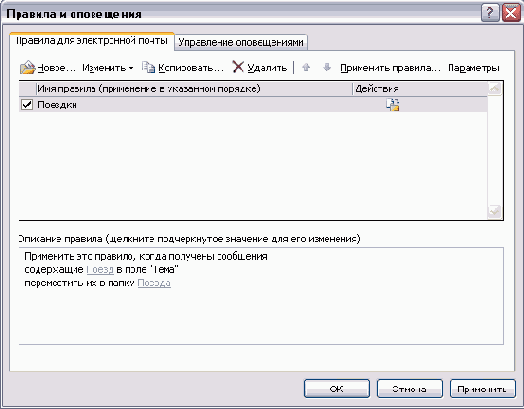Move the rule down with the arrow icon
The height and width of the screenshot is (409, 524).
pyautogui.click(x=327, y=67)
